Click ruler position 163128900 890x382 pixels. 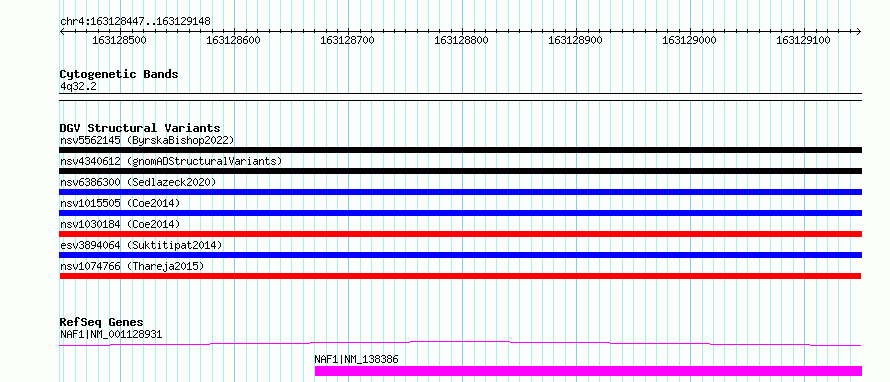click(576, 40)
